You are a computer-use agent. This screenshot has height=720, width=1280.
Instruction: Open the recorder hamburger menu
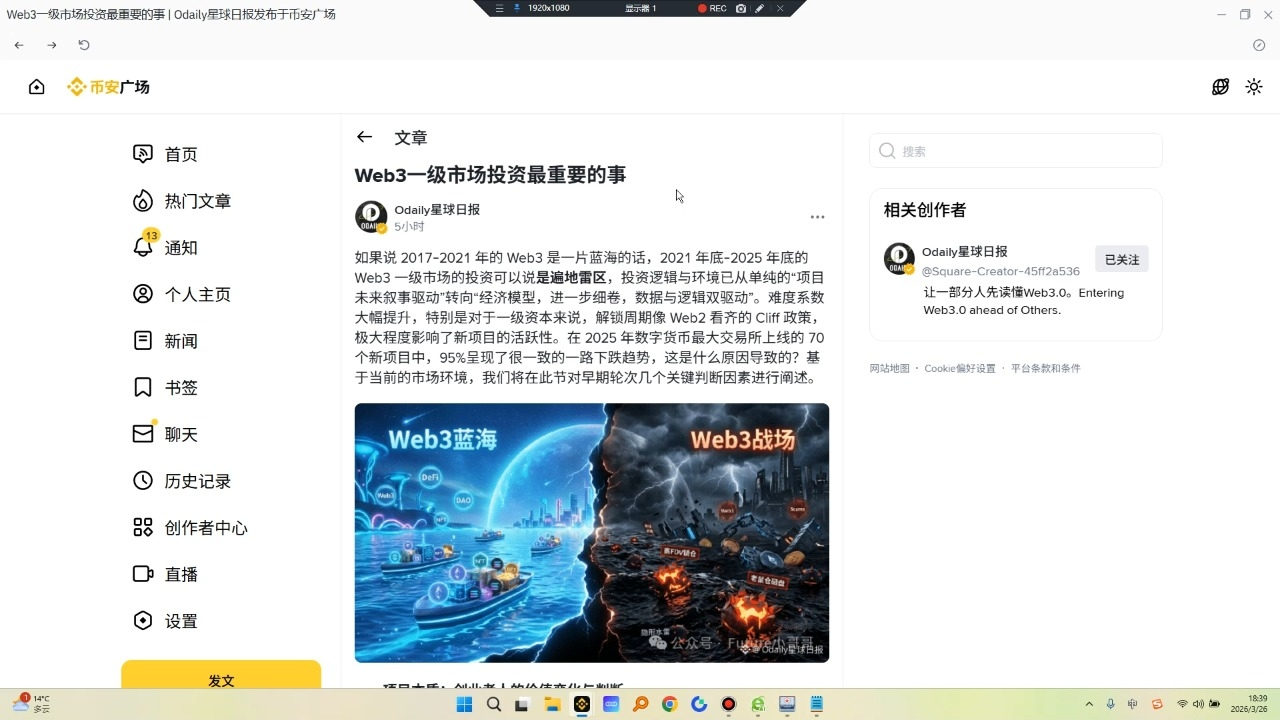[498, 8]
